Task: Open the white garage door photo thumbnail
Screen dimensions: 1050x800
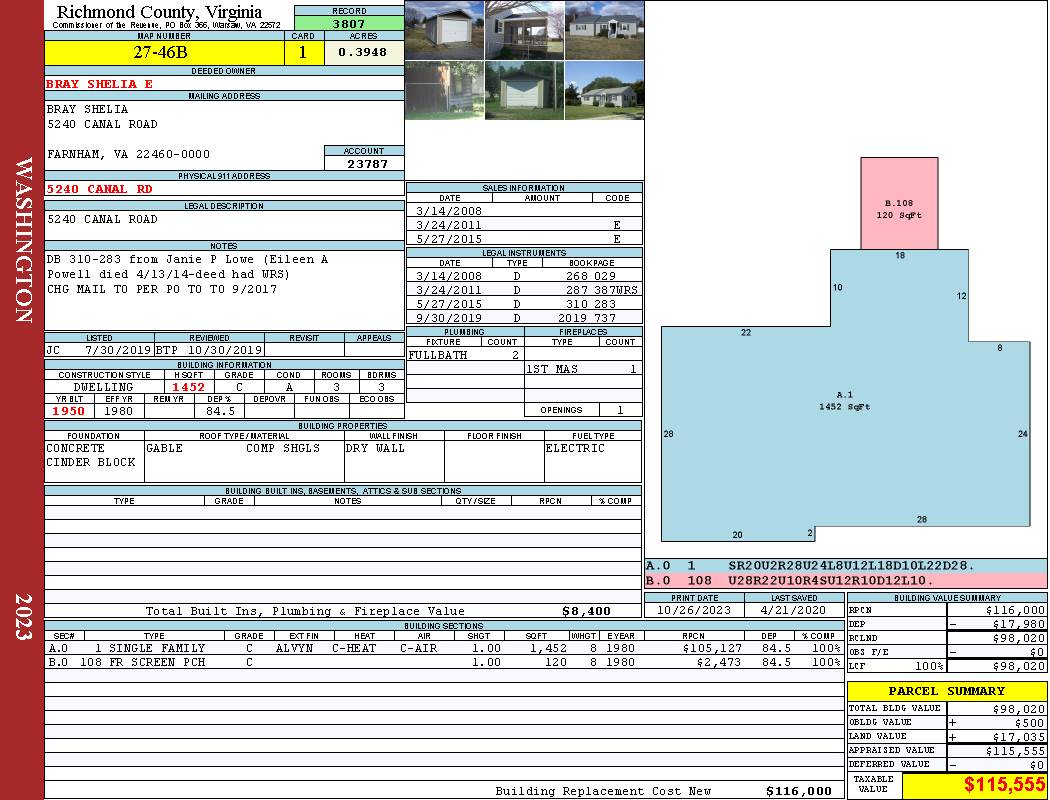Action: 445,30
